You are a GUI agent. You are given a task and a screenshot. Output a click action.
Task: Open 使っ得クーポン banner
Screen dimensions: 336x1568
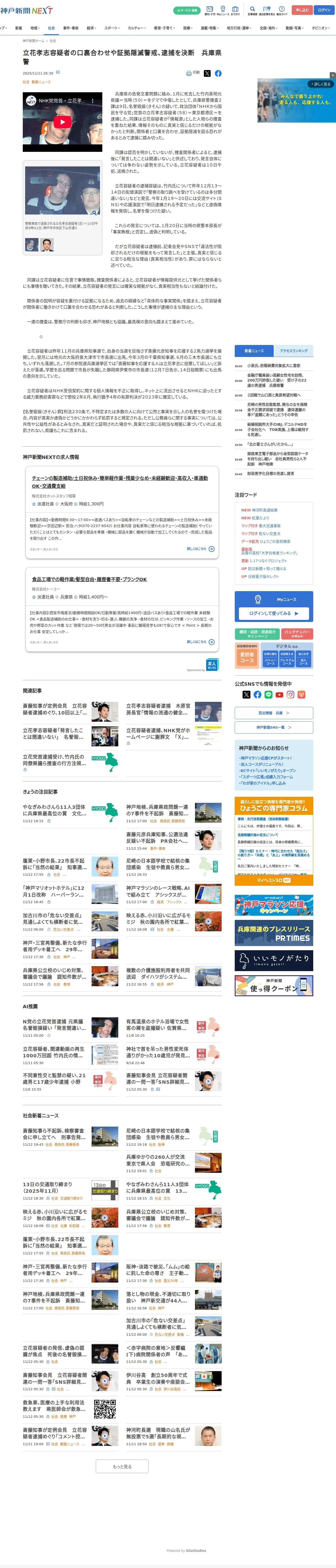coord(274,986)
